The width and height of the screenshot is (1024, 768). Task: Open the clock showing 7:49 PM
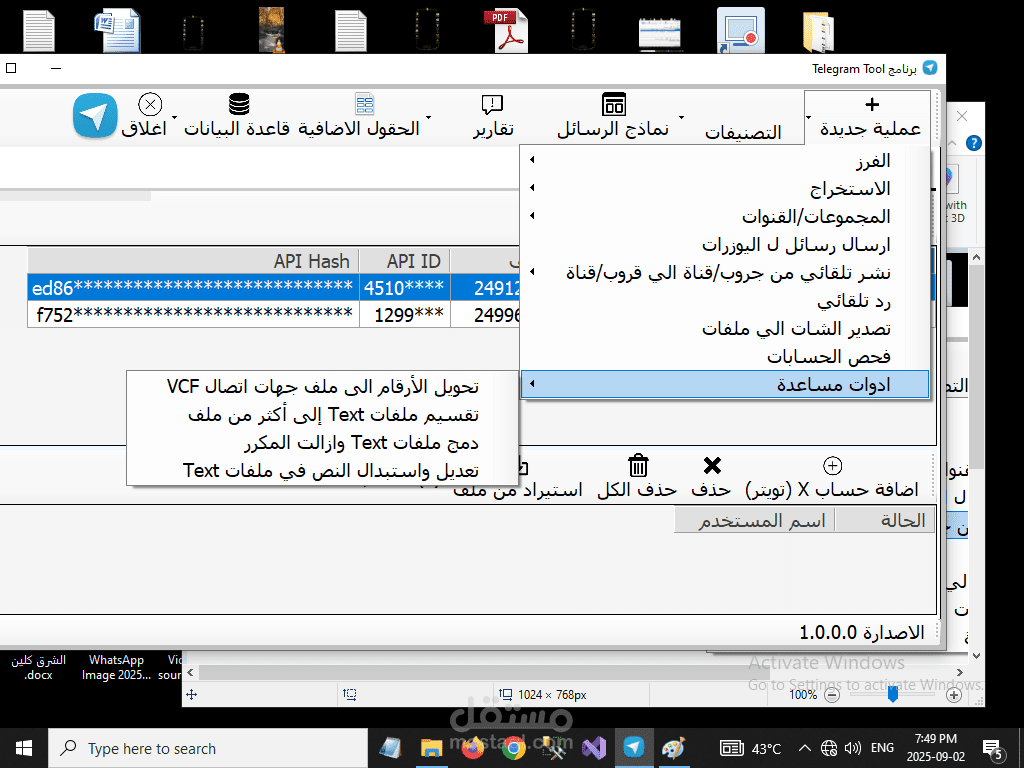coord(935,748)
